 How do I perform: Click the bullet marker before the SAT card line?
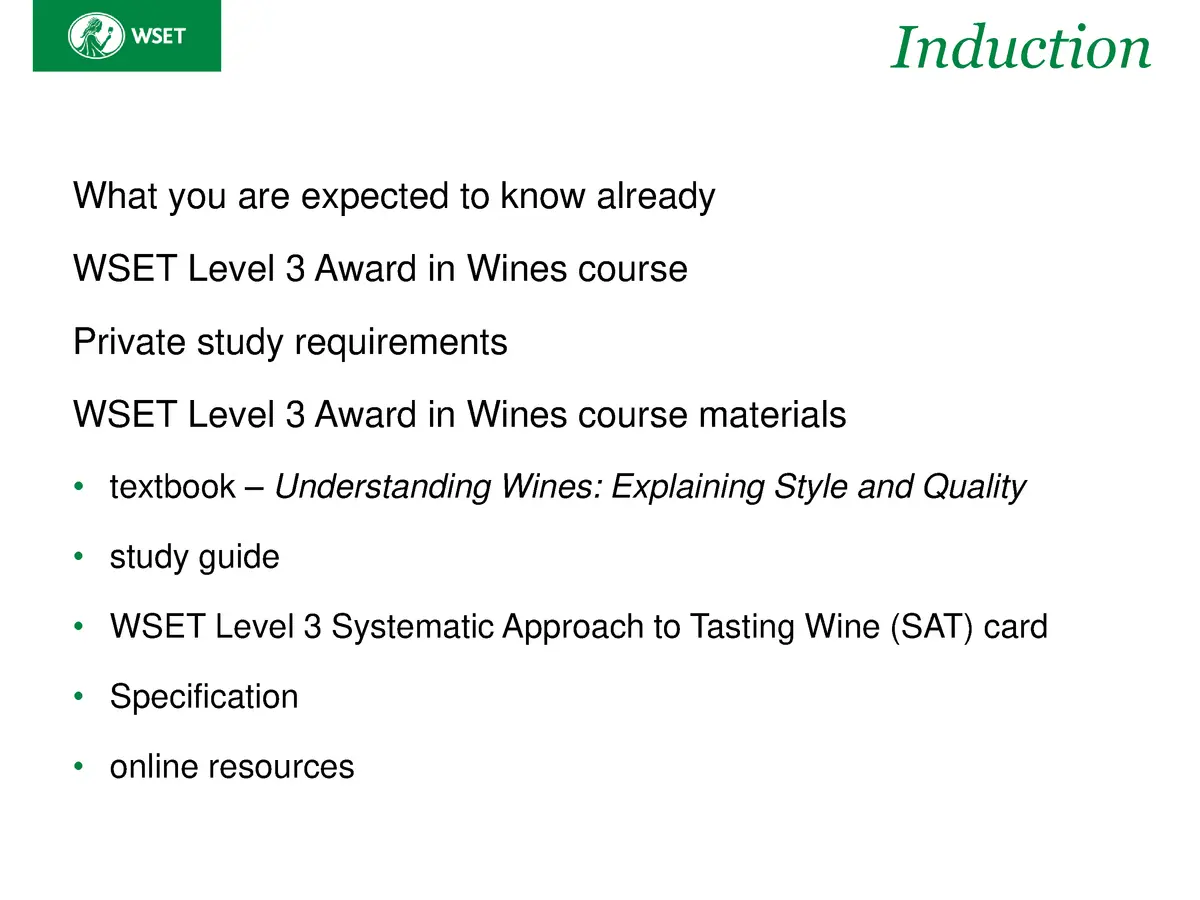[79, 628]
